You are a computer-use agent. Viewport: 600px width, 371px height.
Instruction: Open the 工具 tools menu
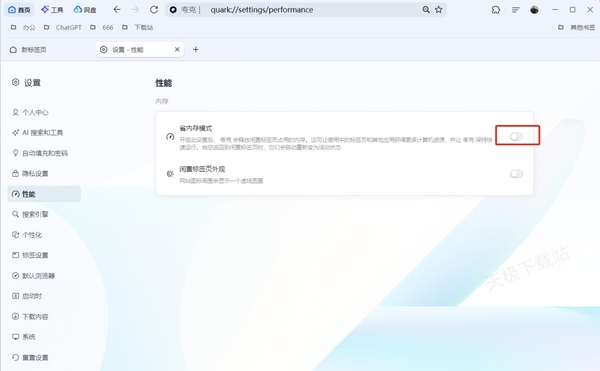pos(52,10)
